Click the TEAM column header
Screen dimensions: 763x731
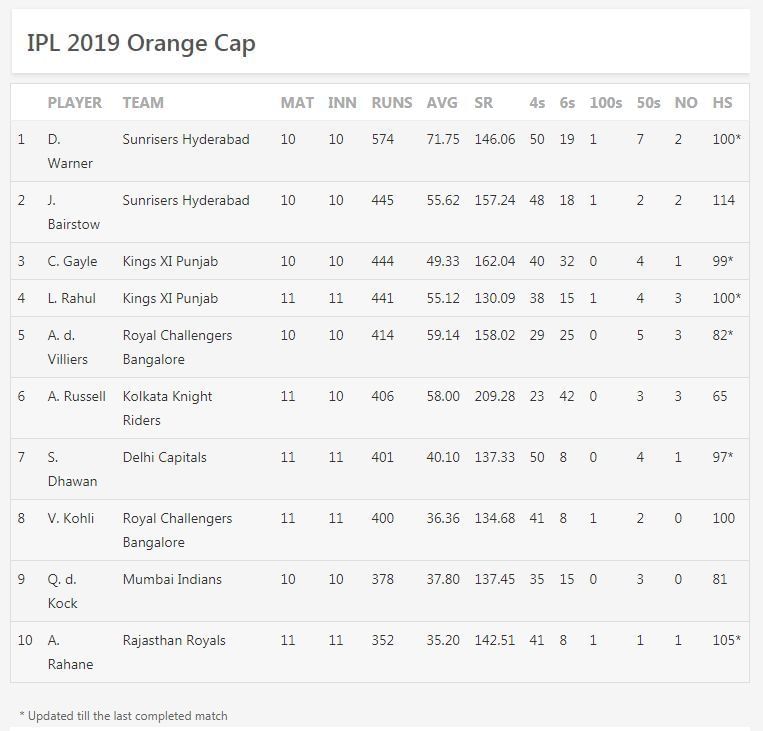coord(143,102)
